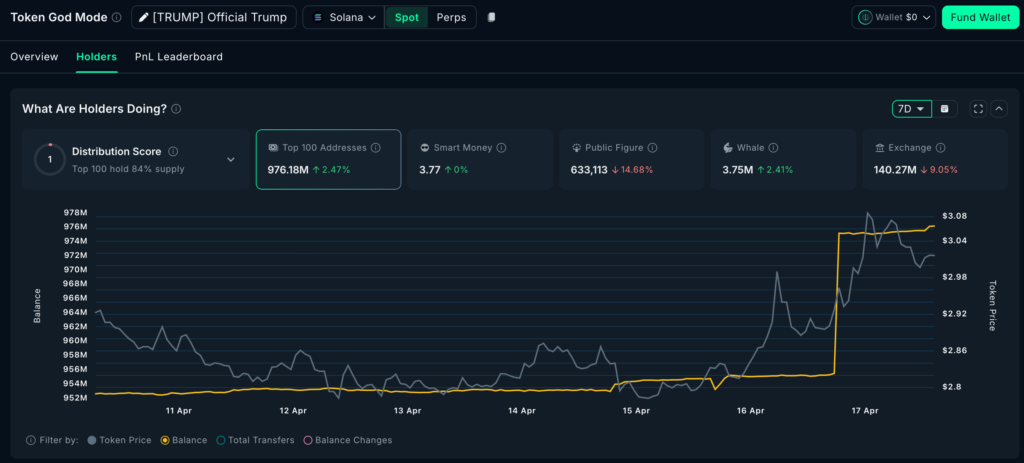
Task: Click the calendar icon beside the 7D selector
Action: (x=946, y=109)
